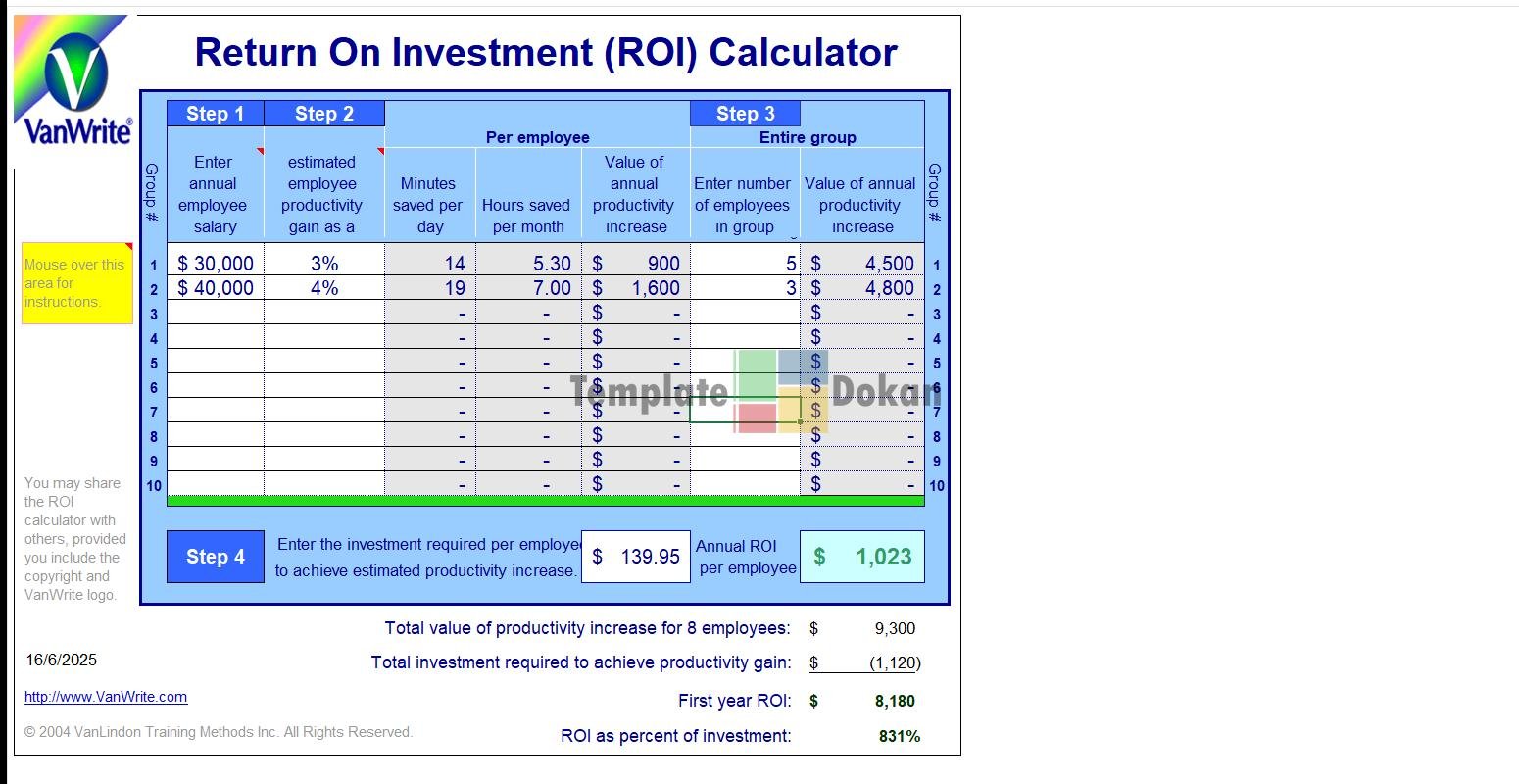Viewport: 1519px width, 784px height.
Task: Click the Step 2 header label
Action: 324,114
